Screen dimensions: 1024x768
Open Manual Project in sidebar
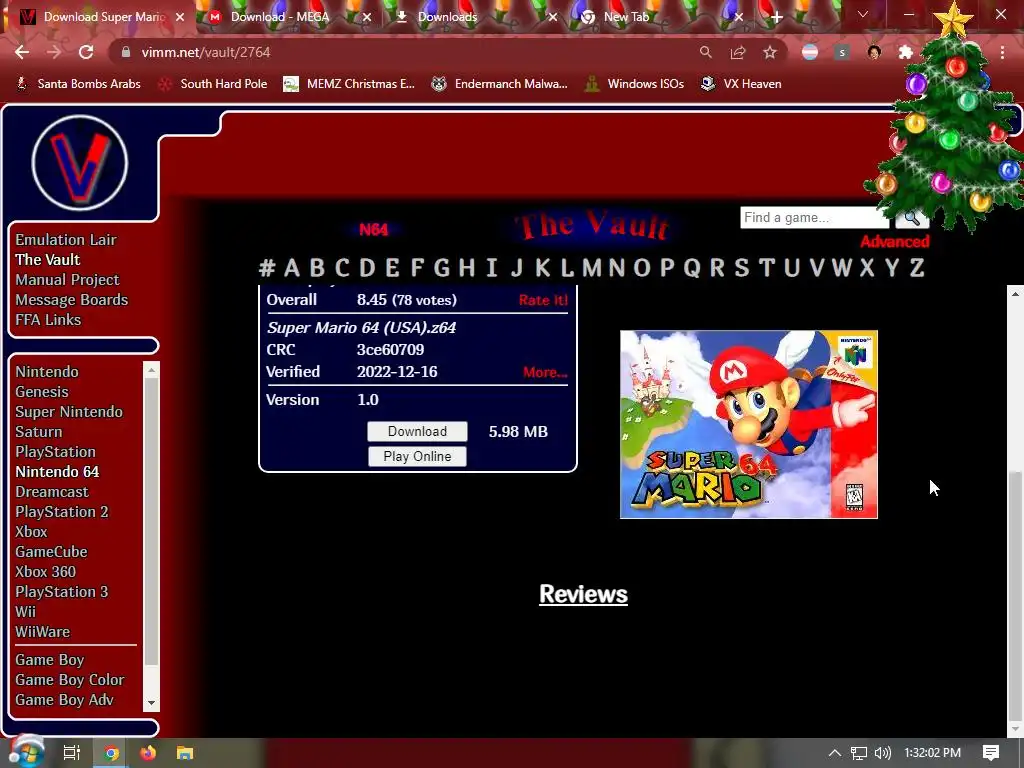click(67, 280)
